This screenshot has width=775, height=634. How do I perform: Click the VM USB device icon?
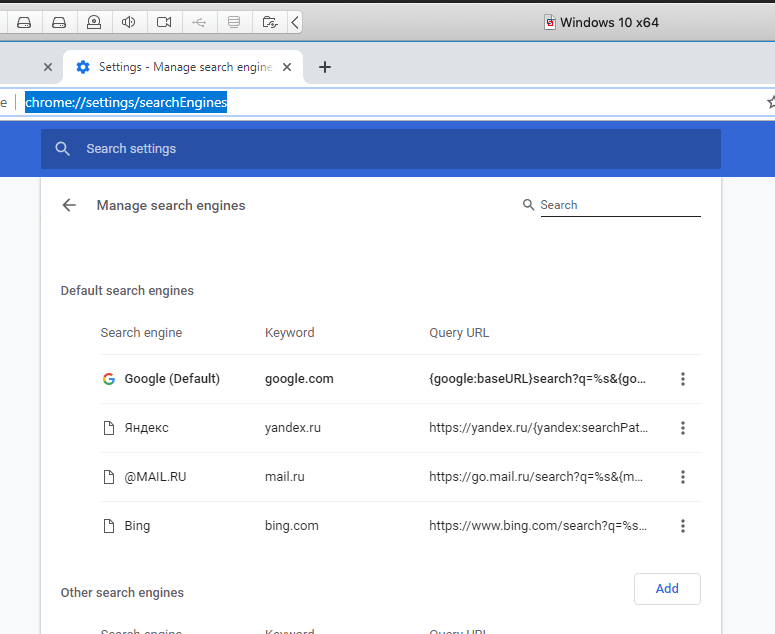click(x=199, y=22)
